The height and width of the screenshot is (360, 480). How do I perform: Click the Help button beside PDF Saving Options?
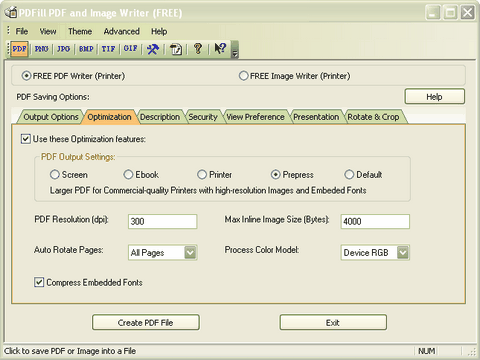point(434,97)
